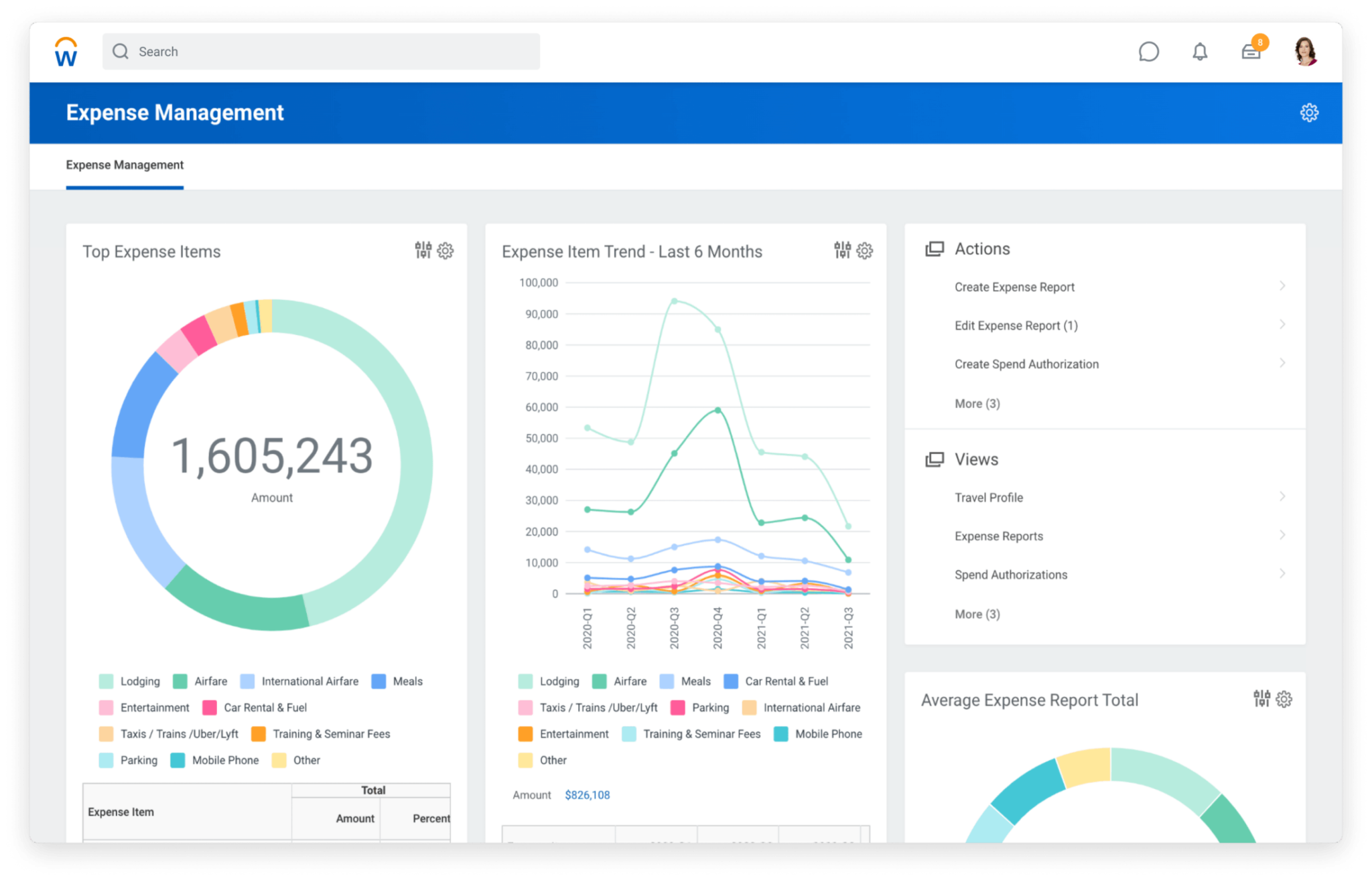Viewport: 1372px width, 880px height.
Task: Click the gear icon on Top Expense Items card
Action: point(446,250)
